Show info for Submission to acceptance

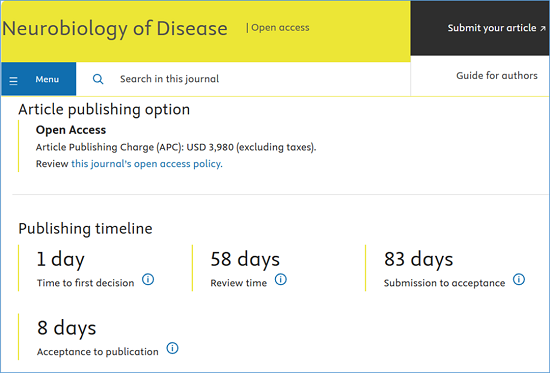click(519, 279)
